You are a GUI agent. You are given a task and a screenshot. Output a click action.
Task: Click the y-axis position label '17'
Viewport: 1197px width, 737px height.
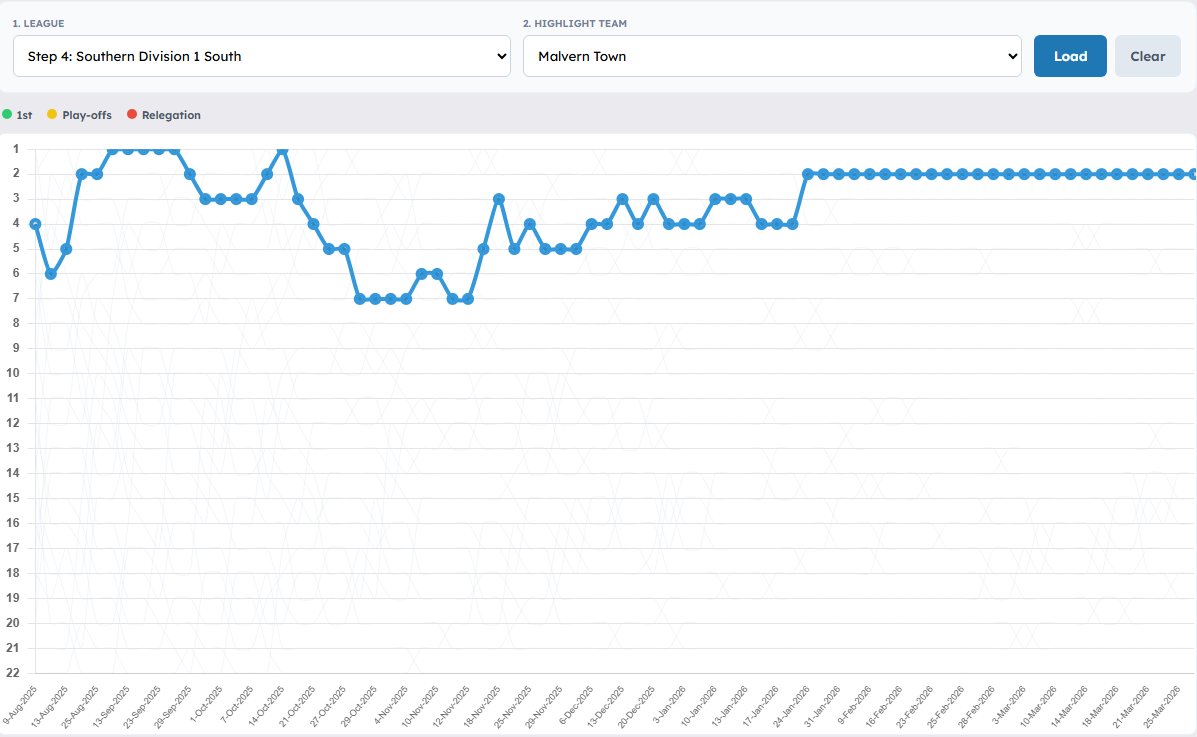13,548
